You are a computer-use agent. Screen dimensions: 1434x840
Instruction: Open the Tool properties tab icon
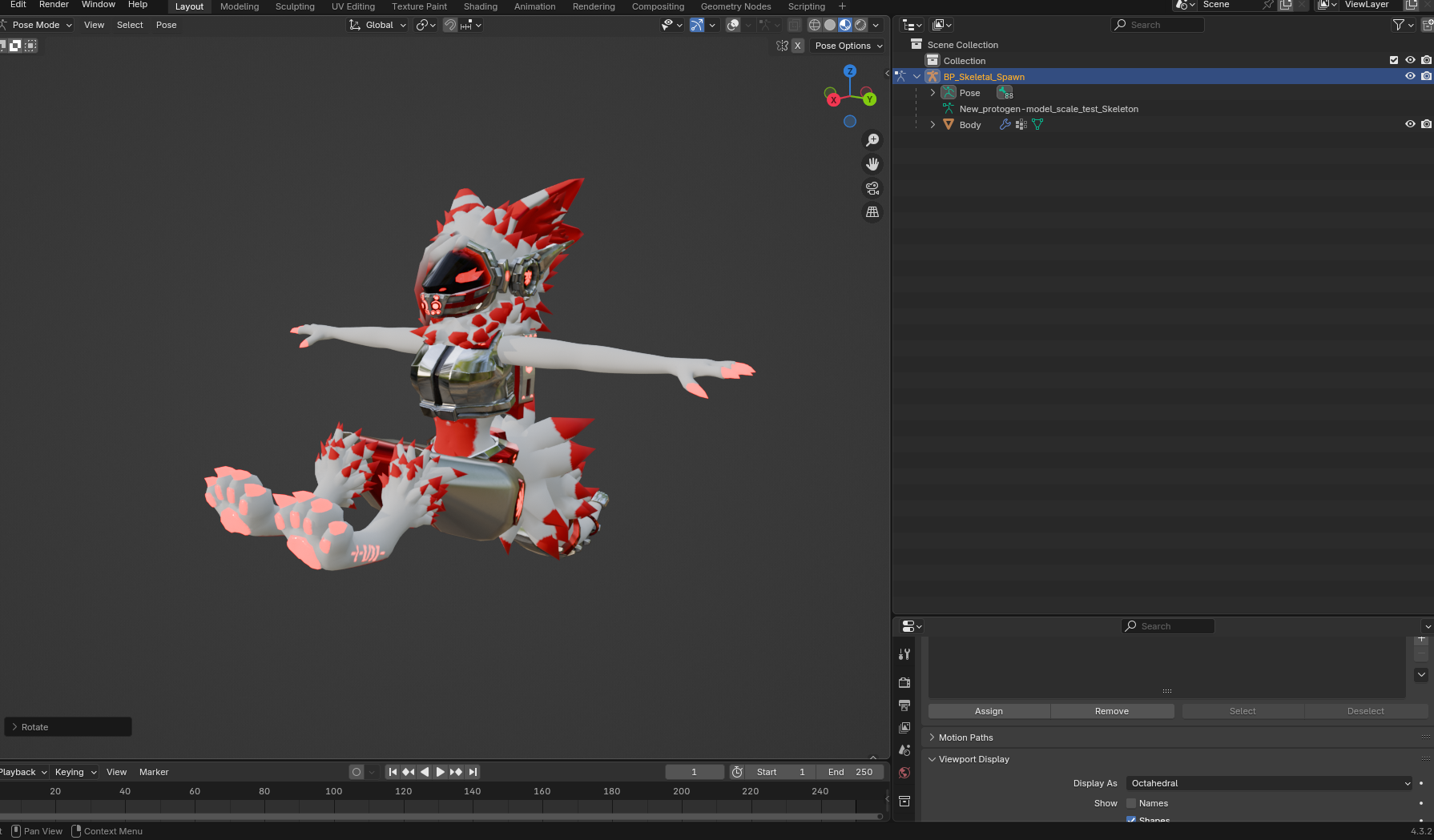coord(904,654)
